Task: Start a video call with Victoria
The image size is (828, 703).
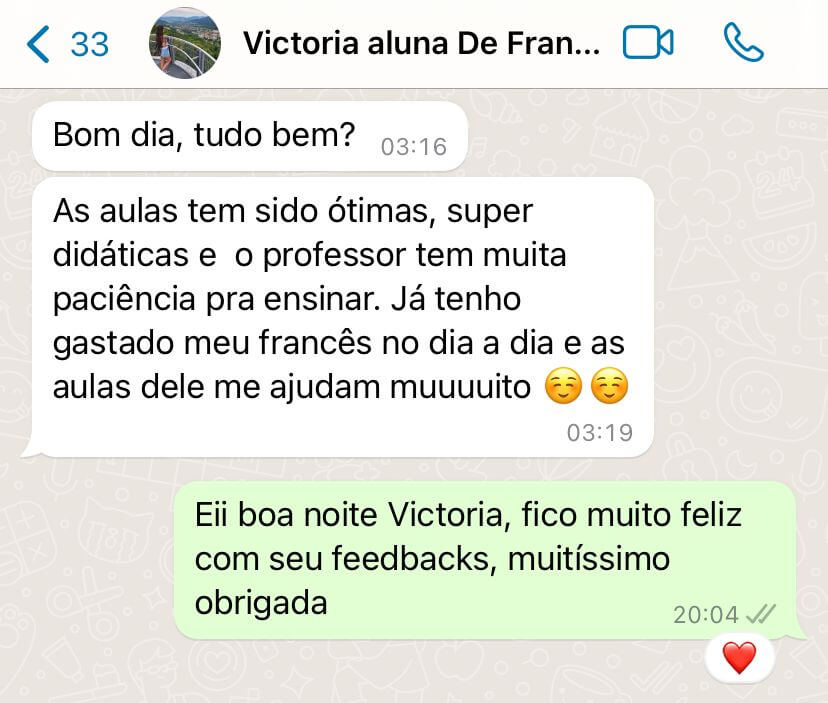Action: (x=648, y=42)
